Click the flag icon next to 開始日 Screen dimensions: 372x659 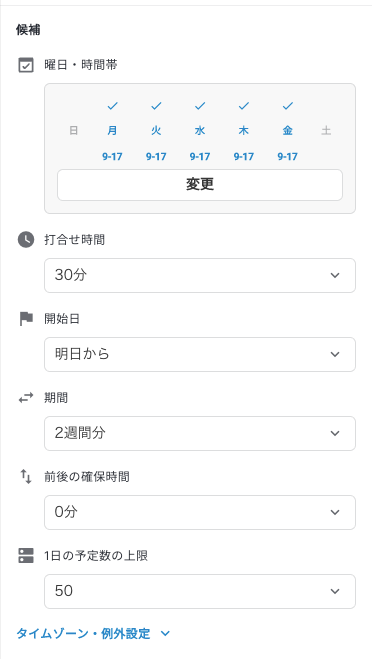pos(26,319)
